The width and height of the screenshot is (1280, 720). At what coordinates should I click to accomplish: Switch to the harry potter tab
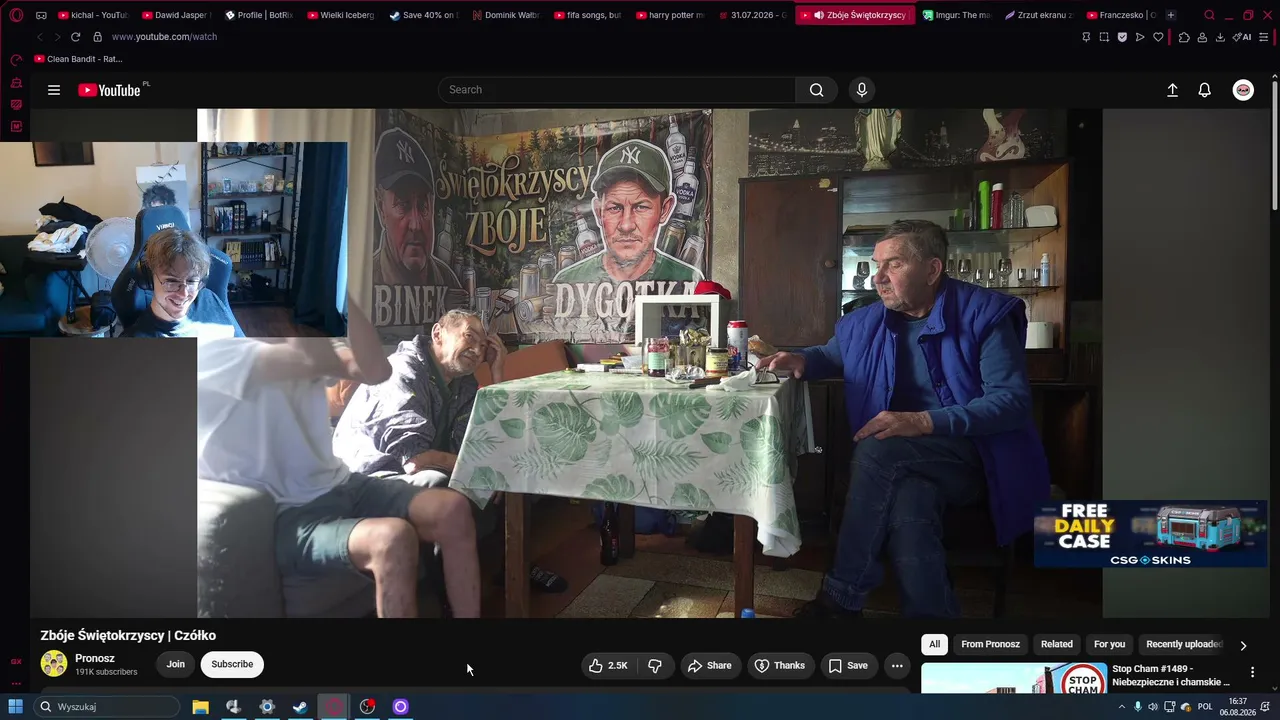click(671, 15)
